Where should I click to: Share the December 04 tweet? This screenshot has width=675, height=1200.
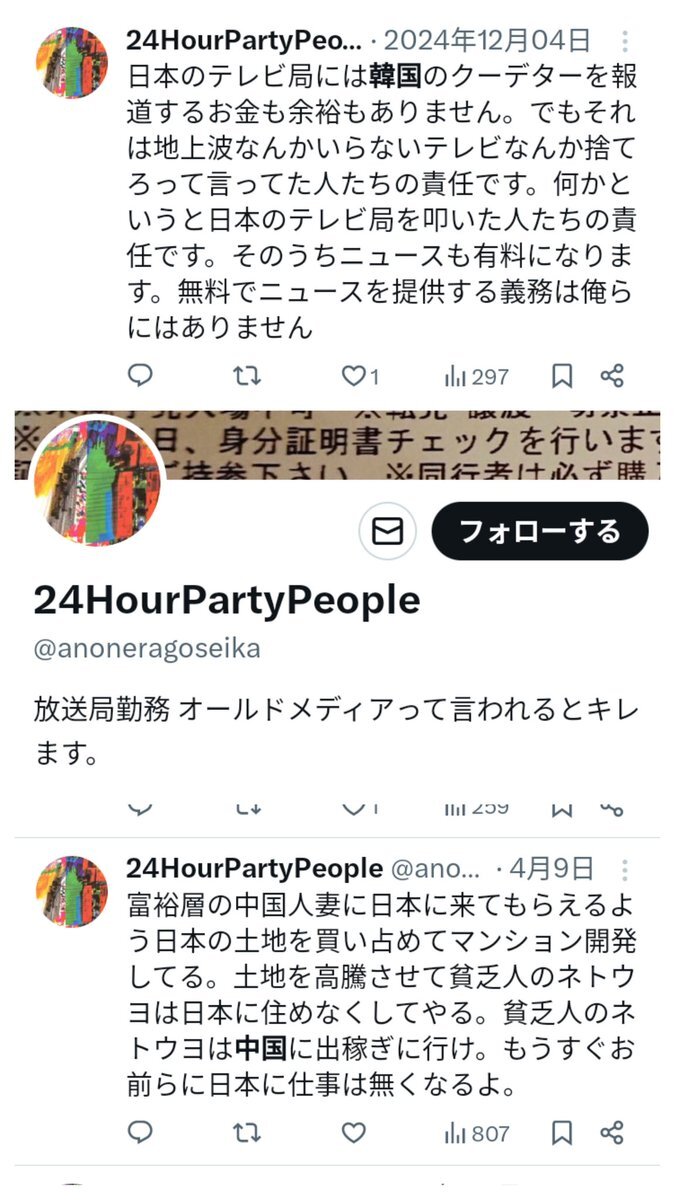click(612, 376)
